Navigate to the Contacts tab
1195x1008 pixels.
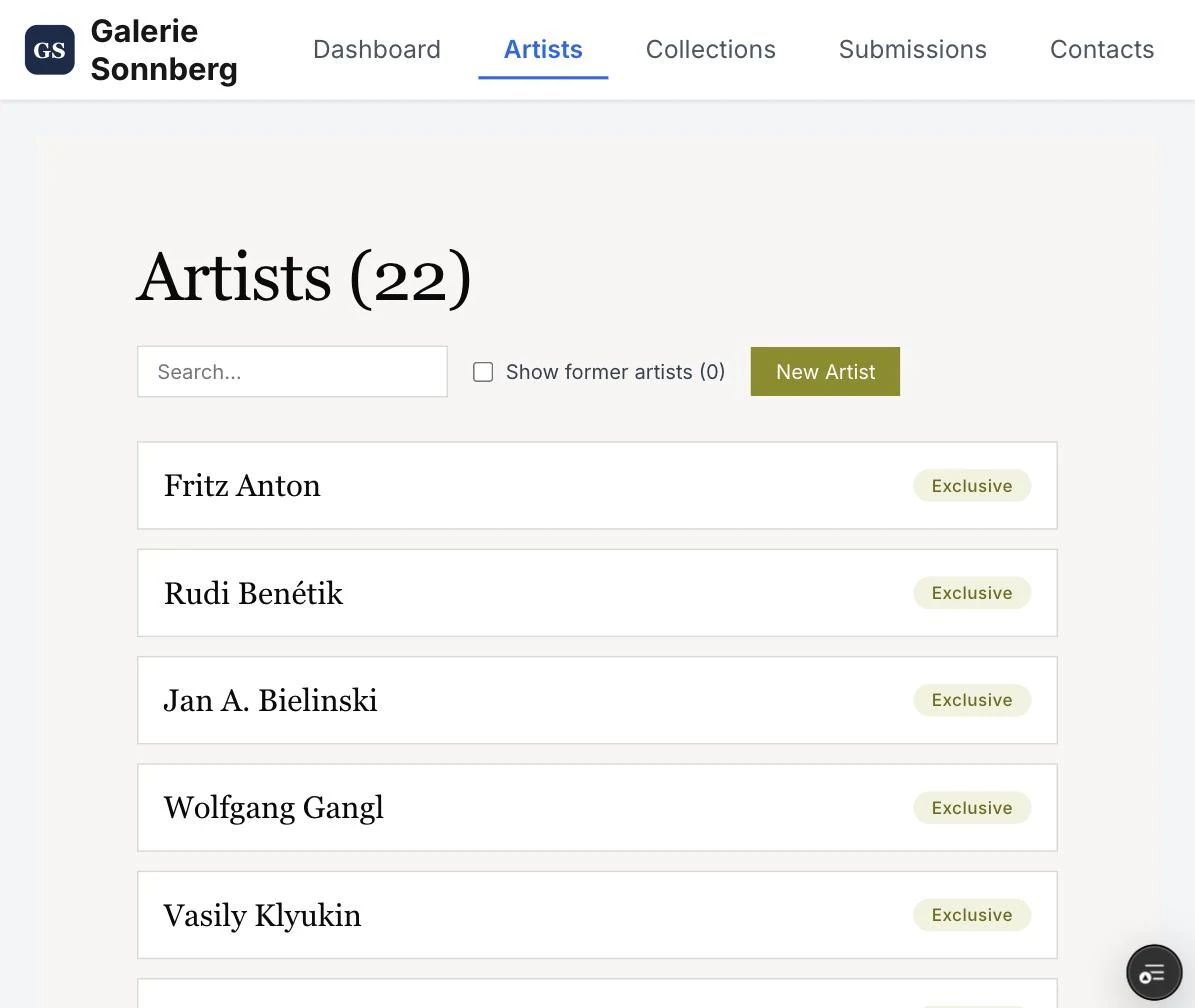click(1101, 50)
